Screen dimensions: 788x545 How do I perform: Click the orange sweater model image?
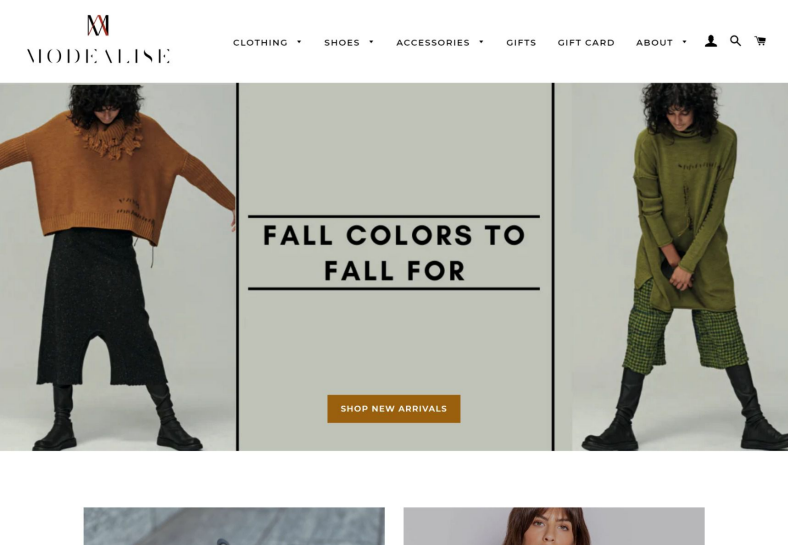(x=118, y=267)
